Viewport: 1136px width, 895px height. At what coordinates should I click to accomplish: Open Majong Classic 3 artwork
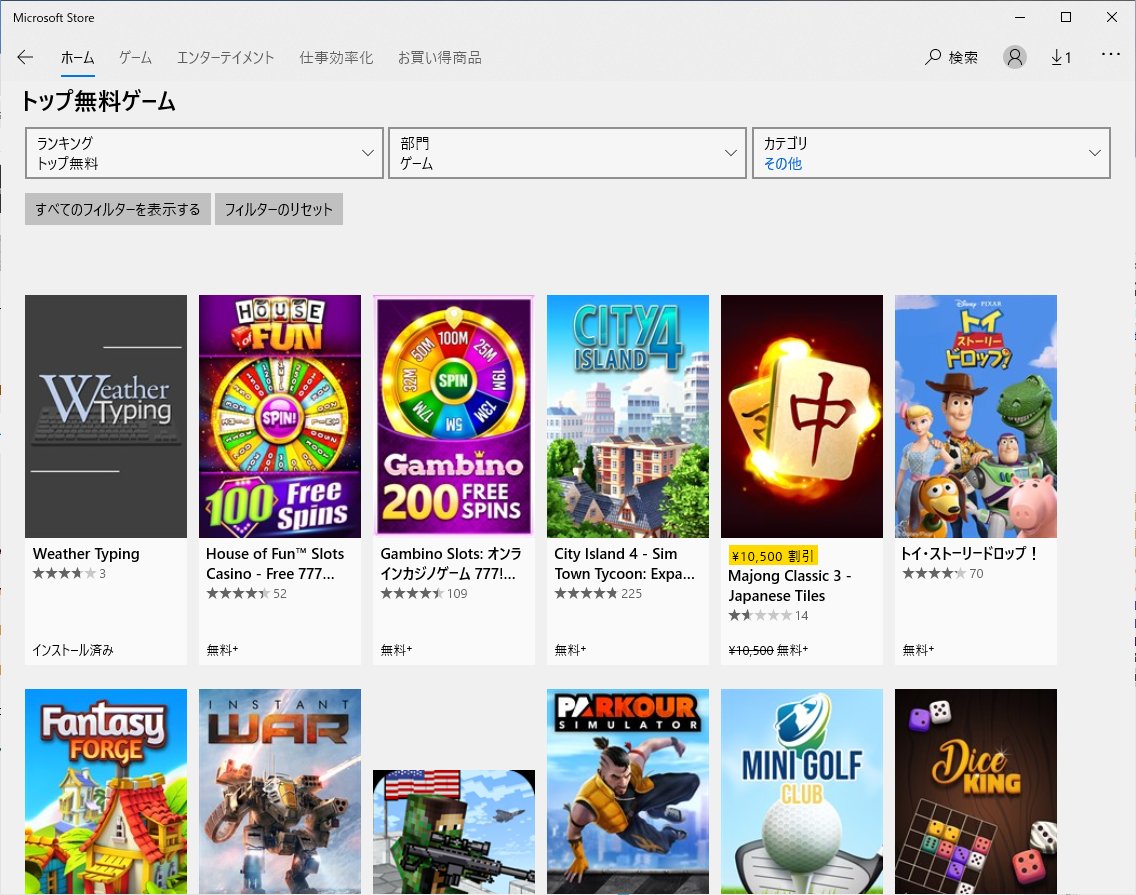point(801,416)
